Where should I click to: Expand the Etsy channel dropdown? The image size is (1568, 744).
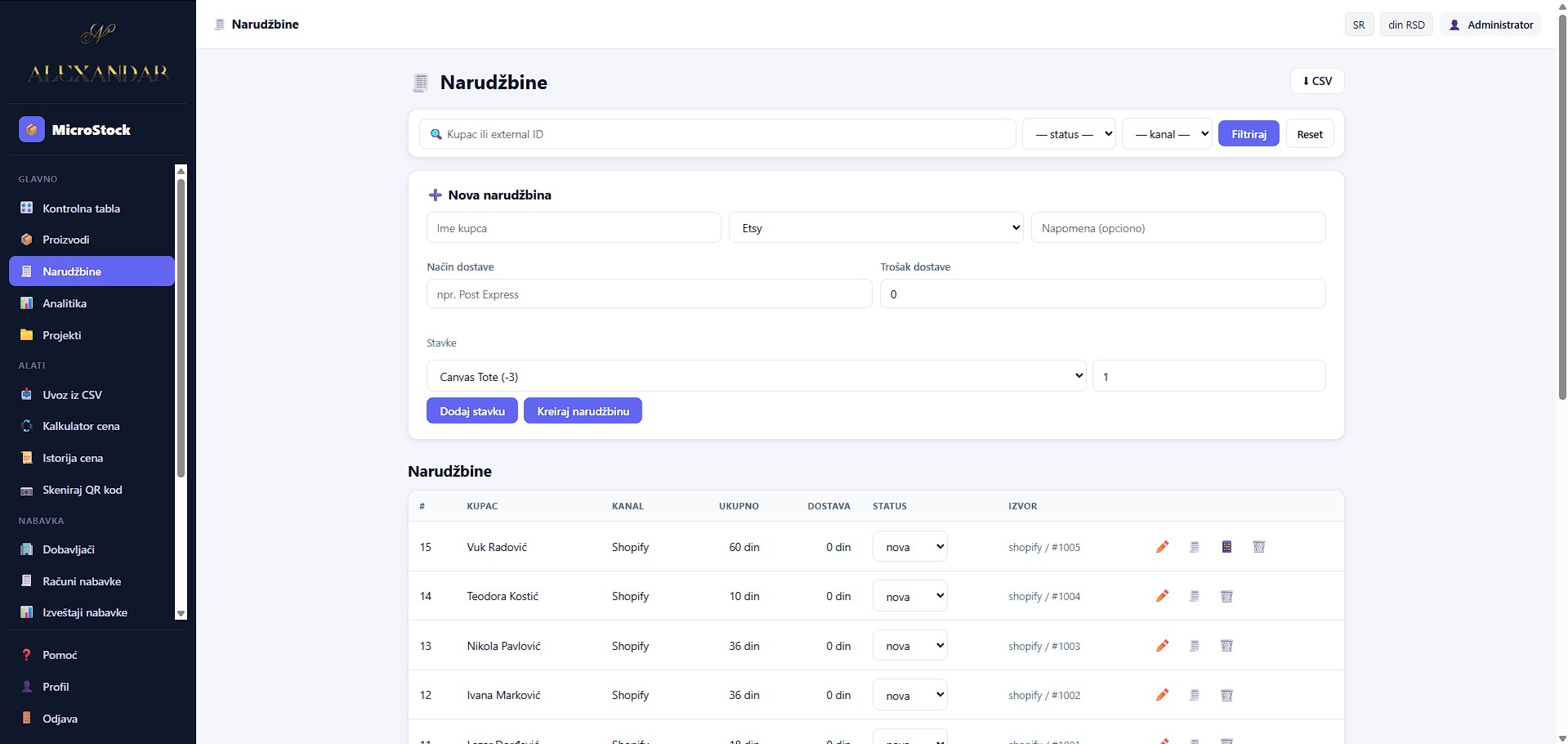coord(876,228)
